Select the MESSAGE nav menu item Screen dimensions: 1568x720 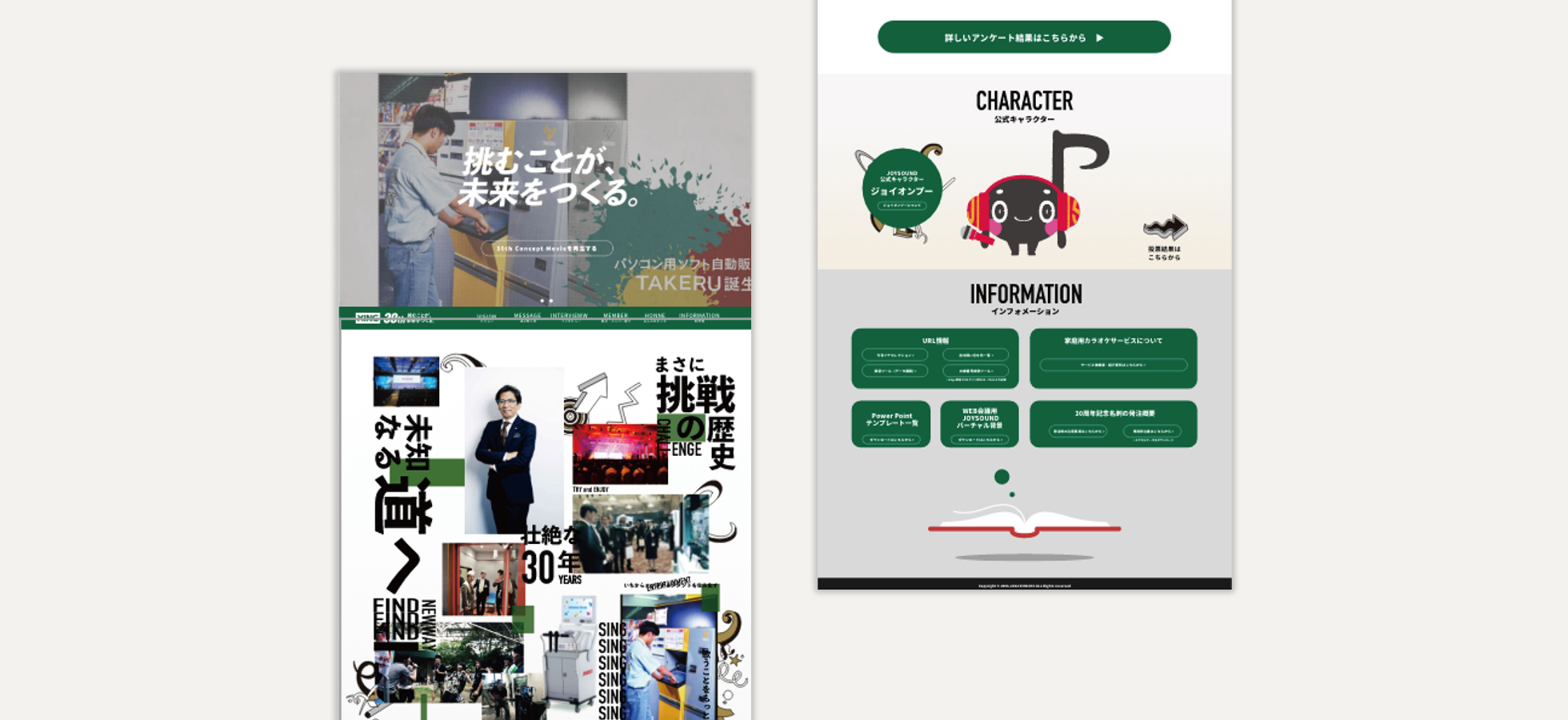tap(527, 318)
